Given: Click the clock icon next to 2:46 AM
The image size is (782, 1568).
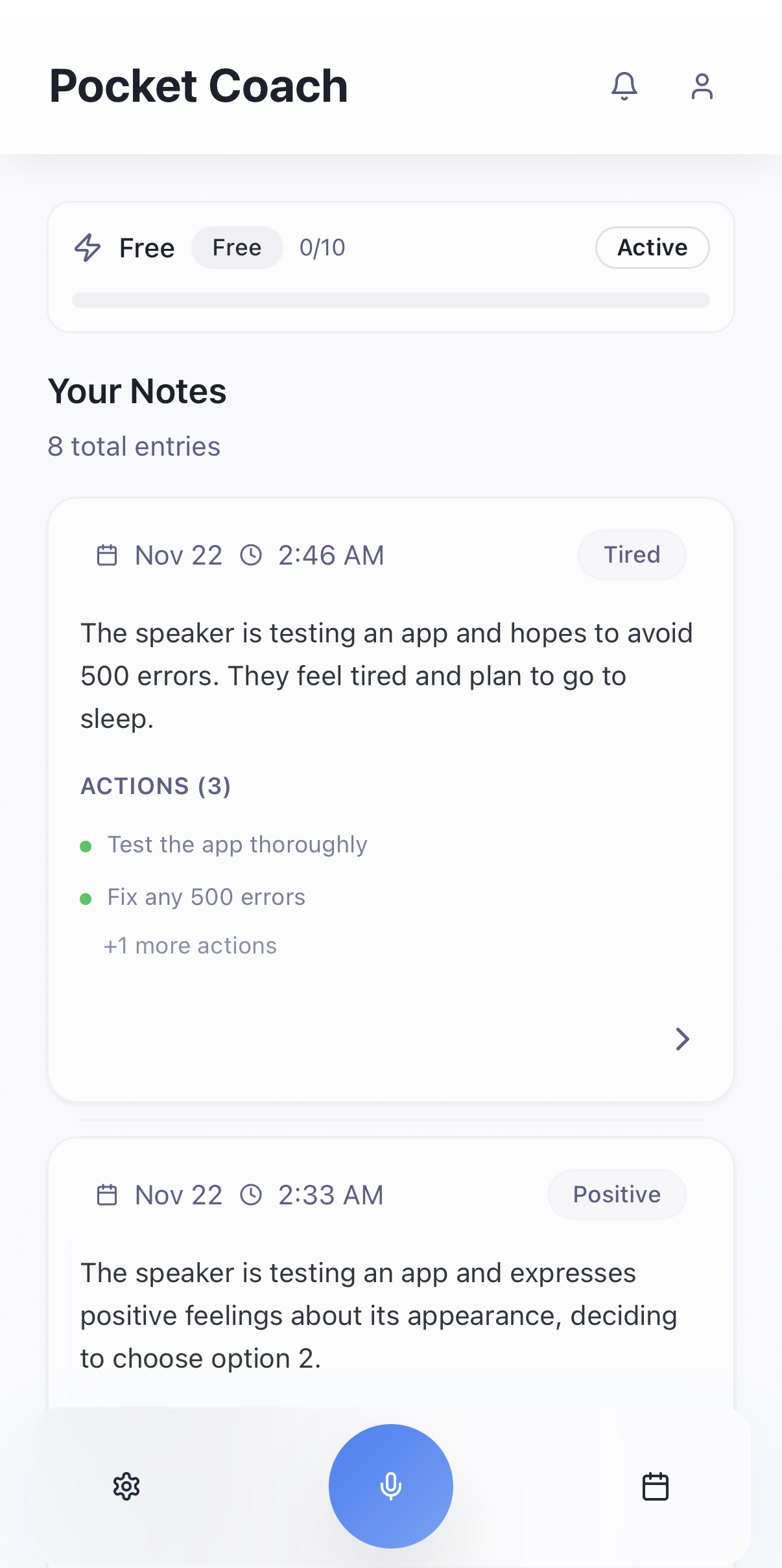Looking at the screenshot, I should click(x=251, y=555).
